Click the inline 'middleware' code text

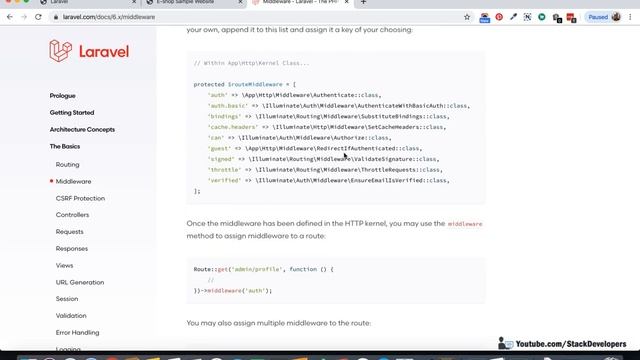coord(465,224)
